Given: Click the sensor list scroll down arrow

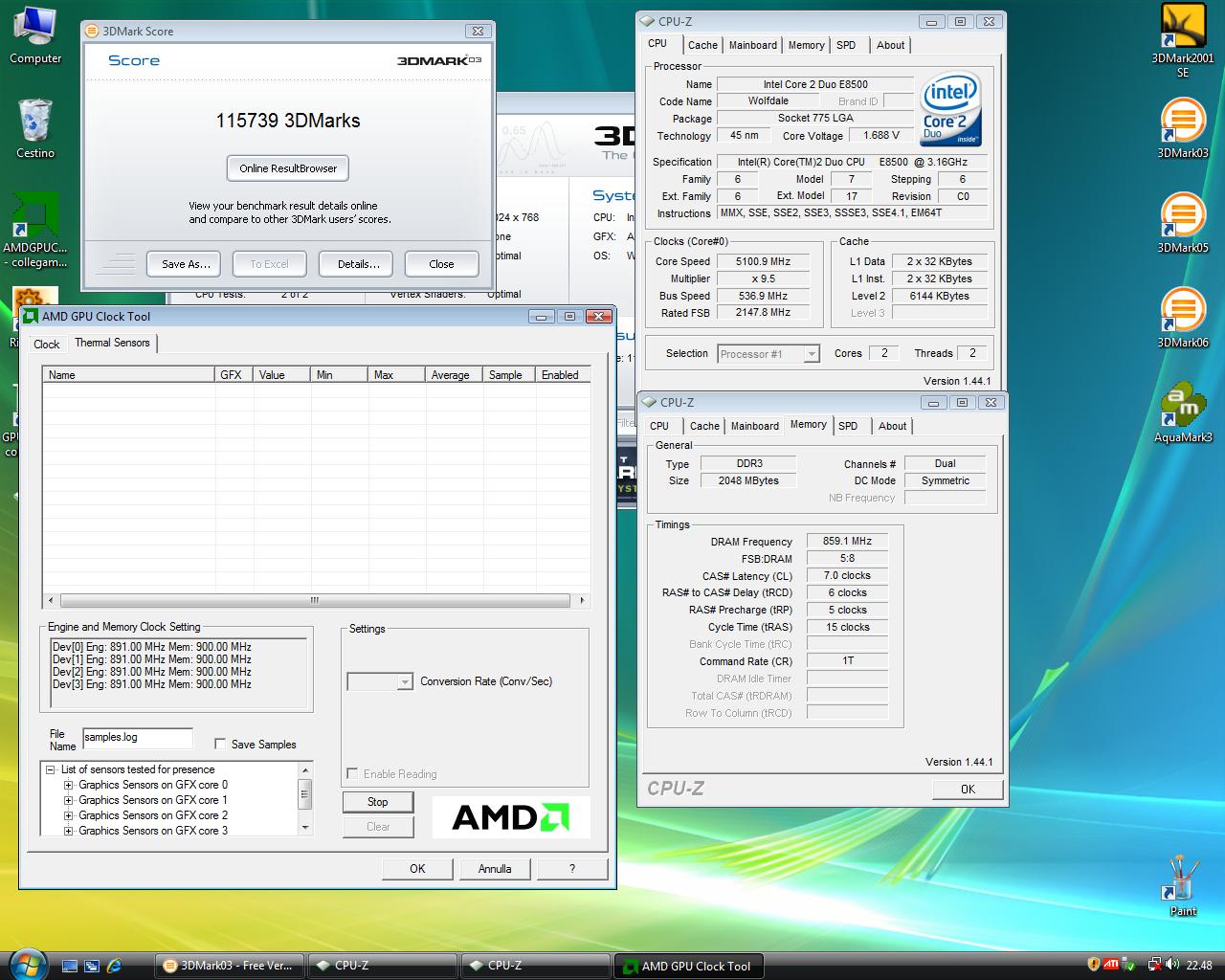Looking at the screenshot, I should point(305,828).
